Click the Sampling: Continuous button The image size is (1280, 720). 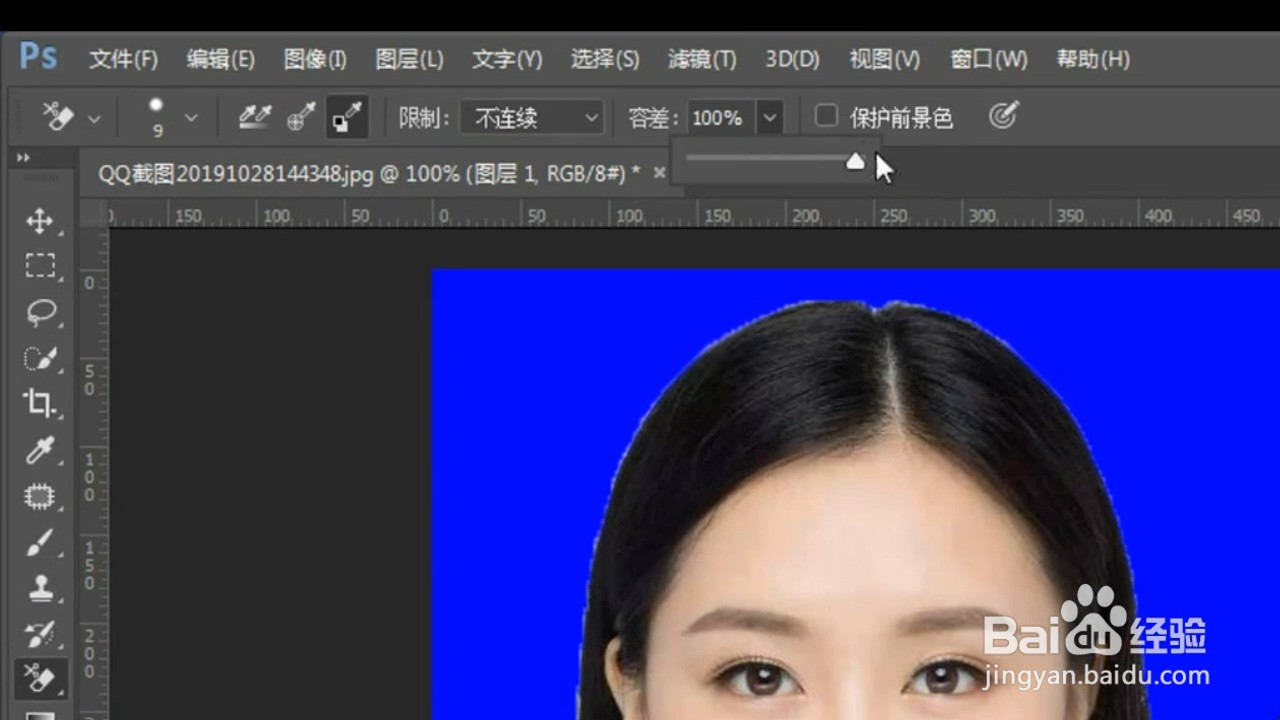coord(254,115)
